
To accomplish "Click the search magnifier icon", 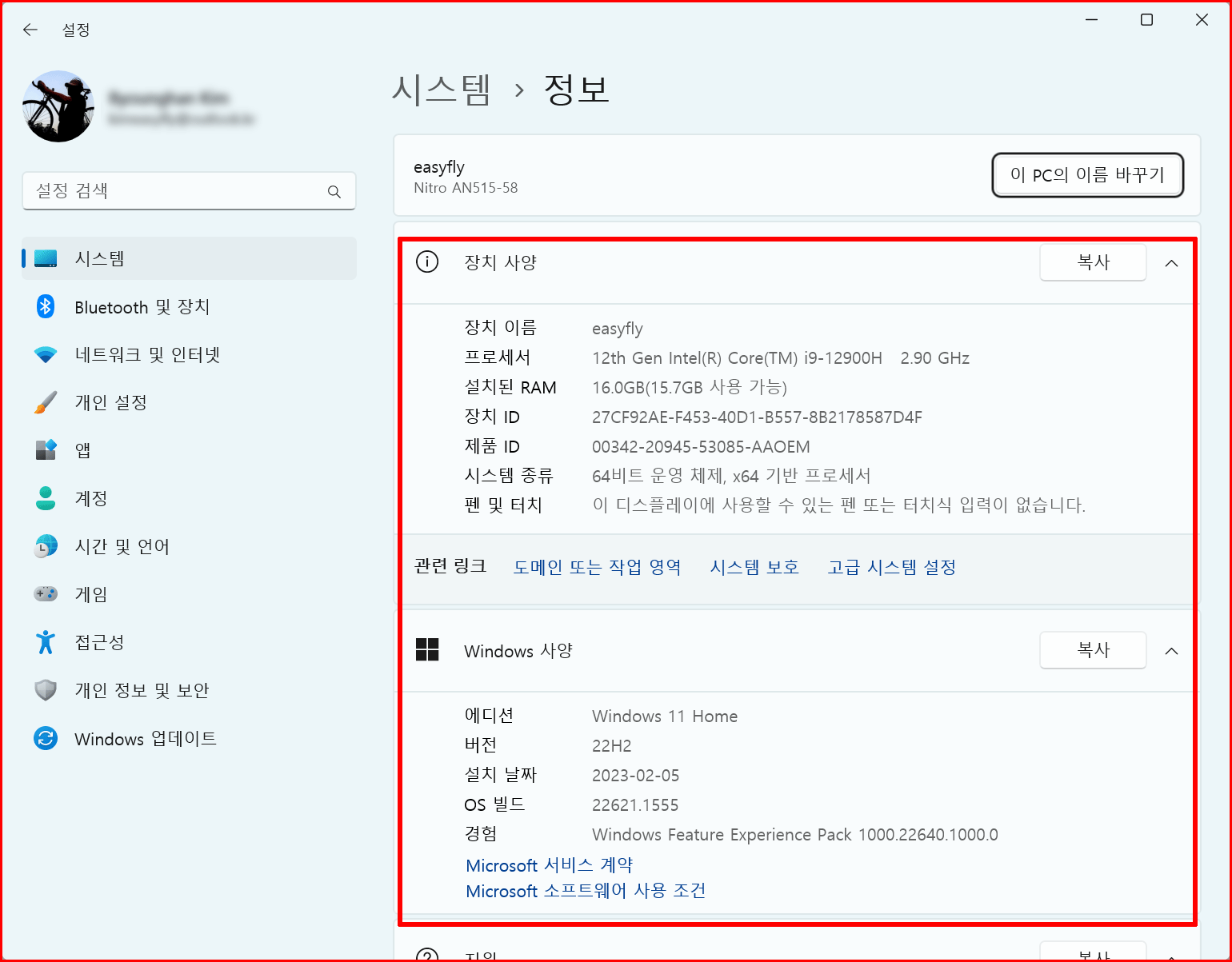I will click(x=334, y=192).
